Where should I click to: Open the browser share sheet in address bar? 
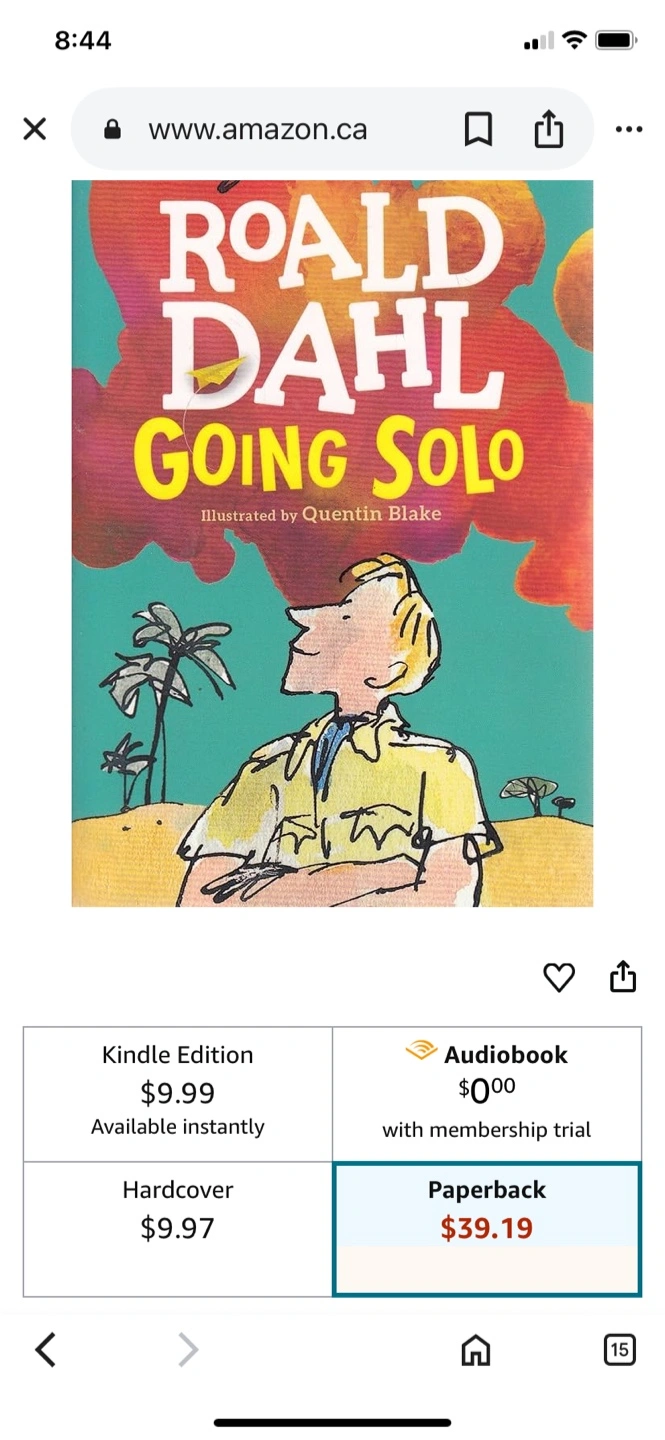[x=549, y=129]
